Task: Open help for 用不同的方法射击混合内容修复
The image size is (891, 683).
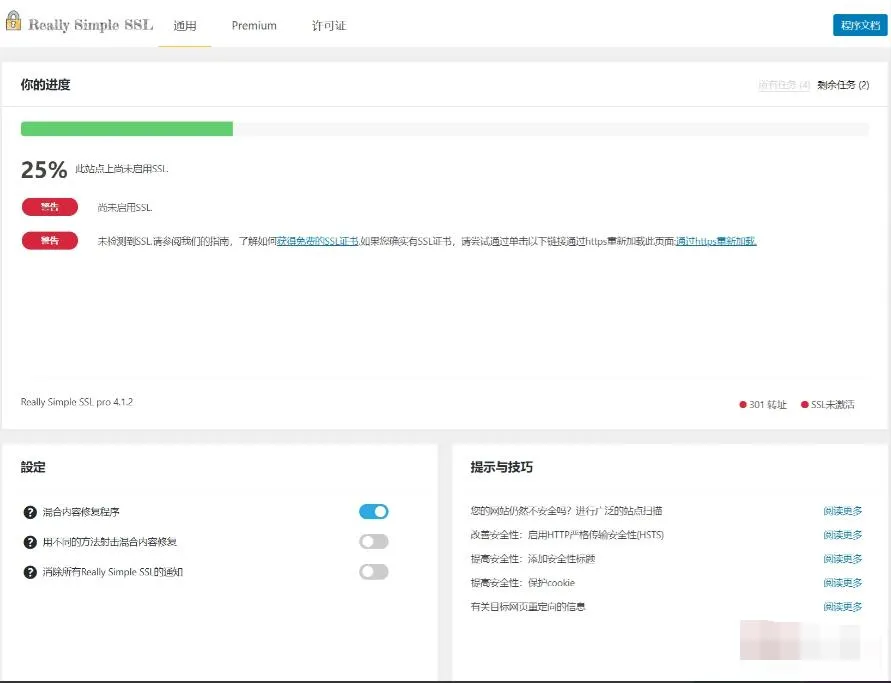Action: click(x=30, y=542)
